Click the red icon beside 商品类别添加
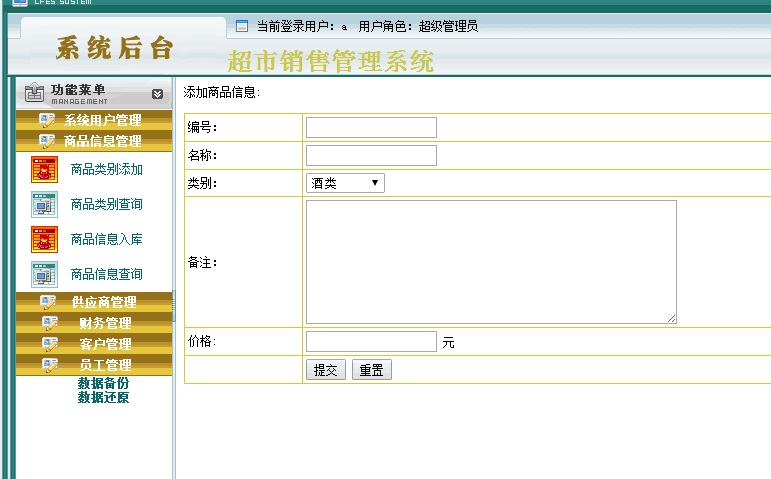Viewport: 771px width, 479px height. click(44, 170)
